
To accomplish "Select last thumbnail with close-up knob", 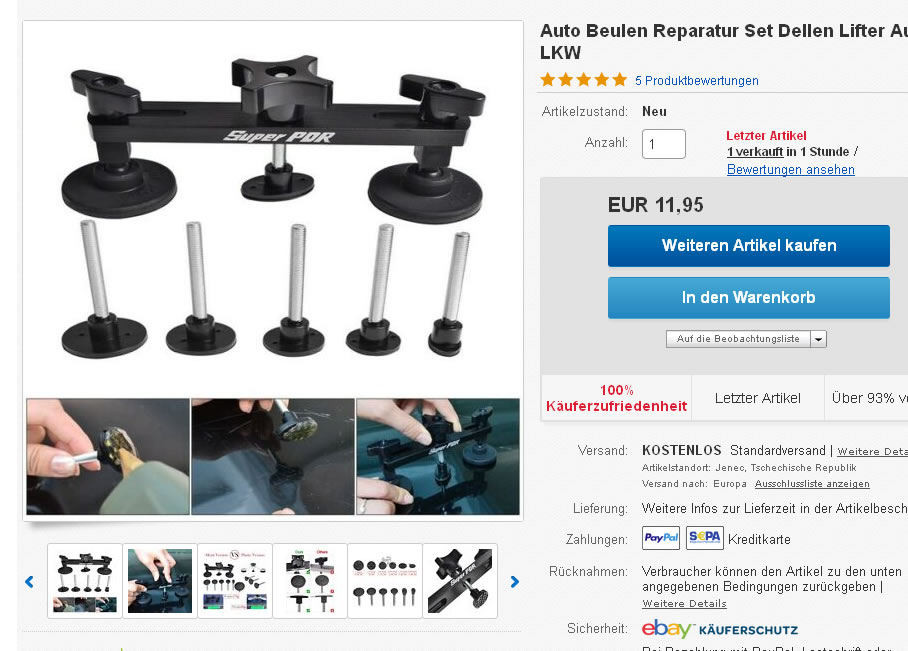I will pos(460,581).
